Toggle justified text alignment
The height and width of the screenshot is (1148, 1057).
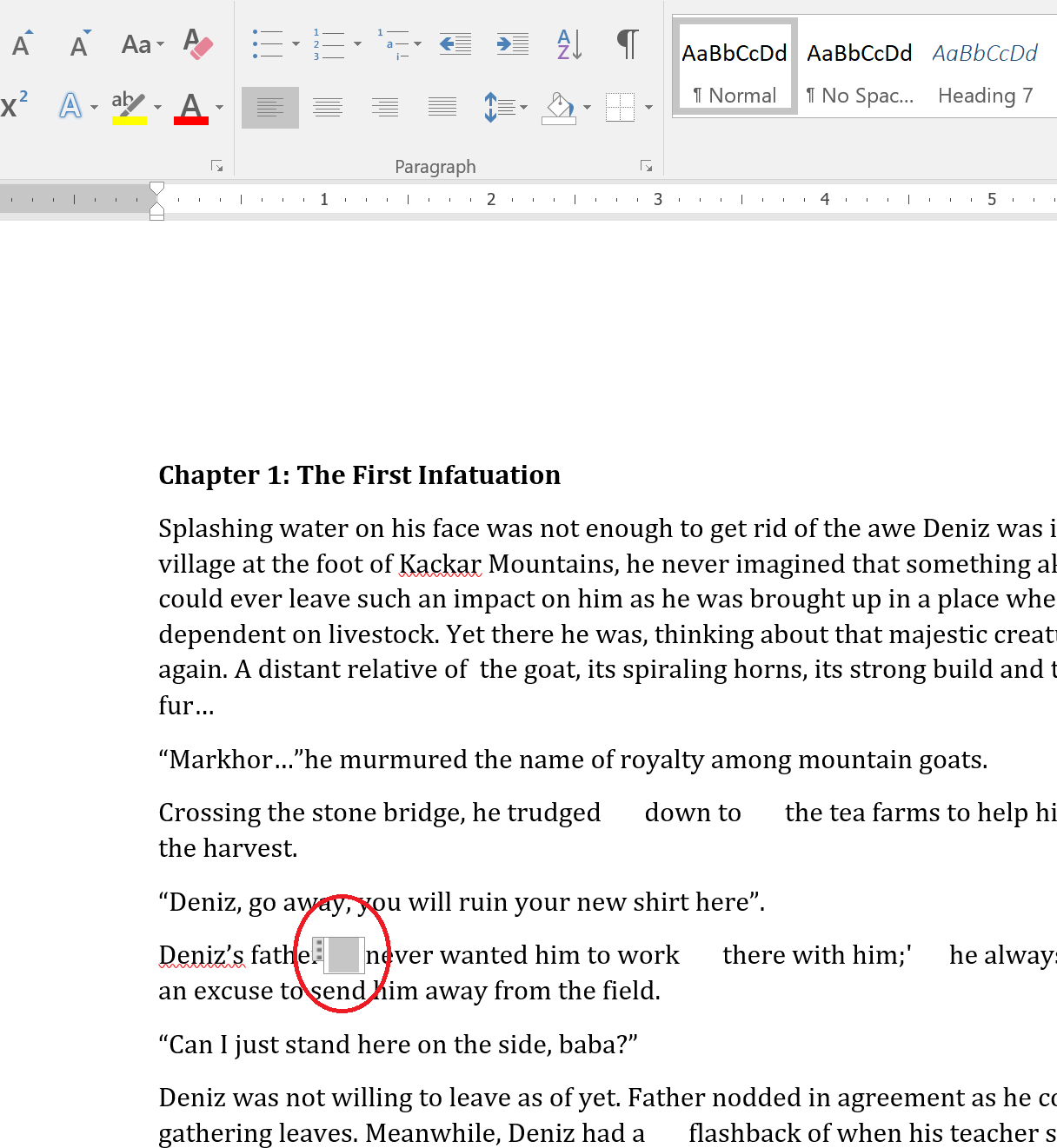442,106
